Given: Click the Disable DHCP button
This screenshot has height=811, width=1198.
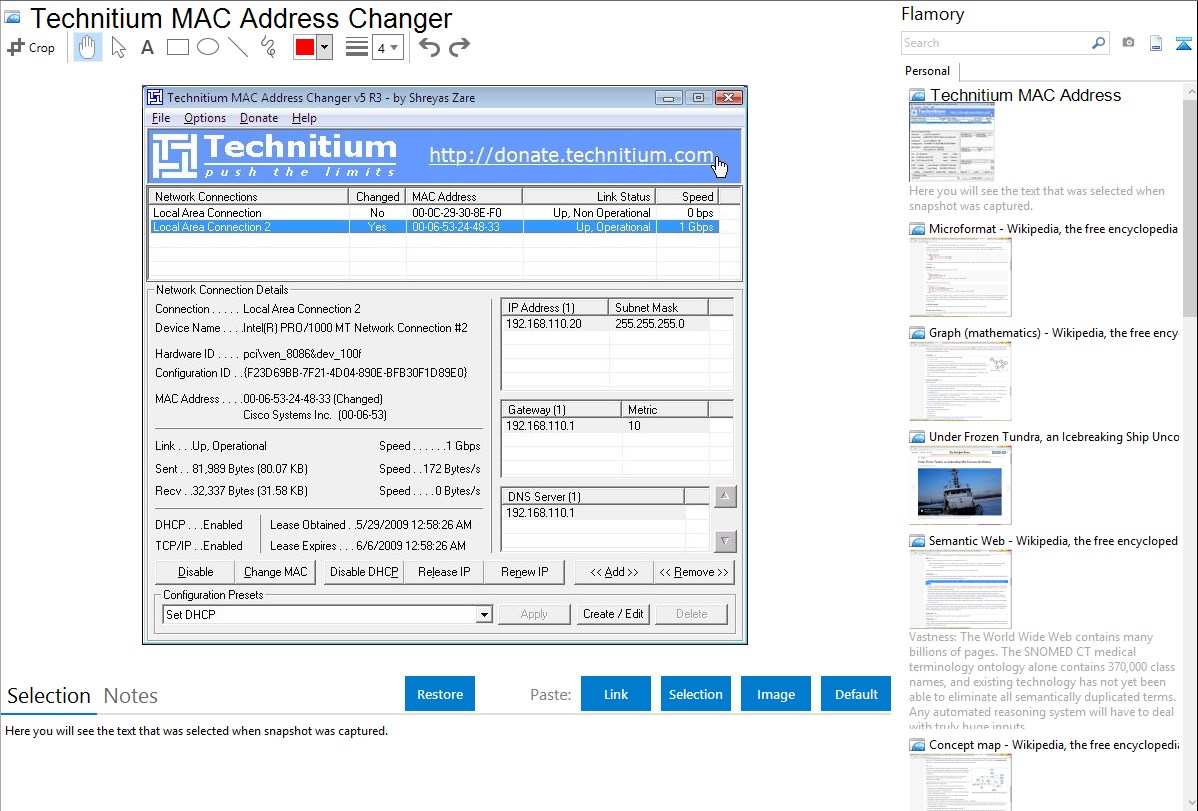Looking at the screenshot, I should tap(364, 572).
